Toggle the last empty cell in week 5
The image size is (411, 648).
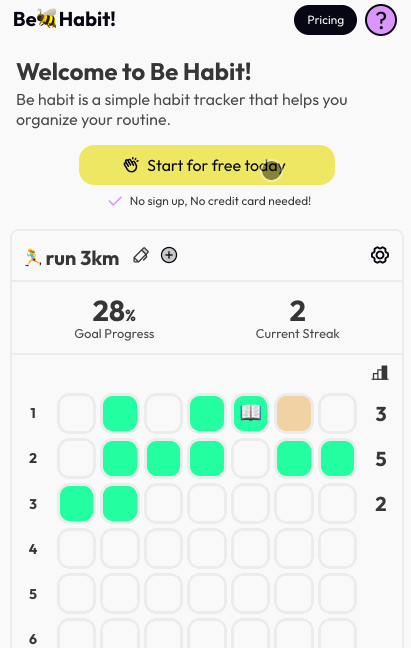pyautogui.click(x=337, y=593)
